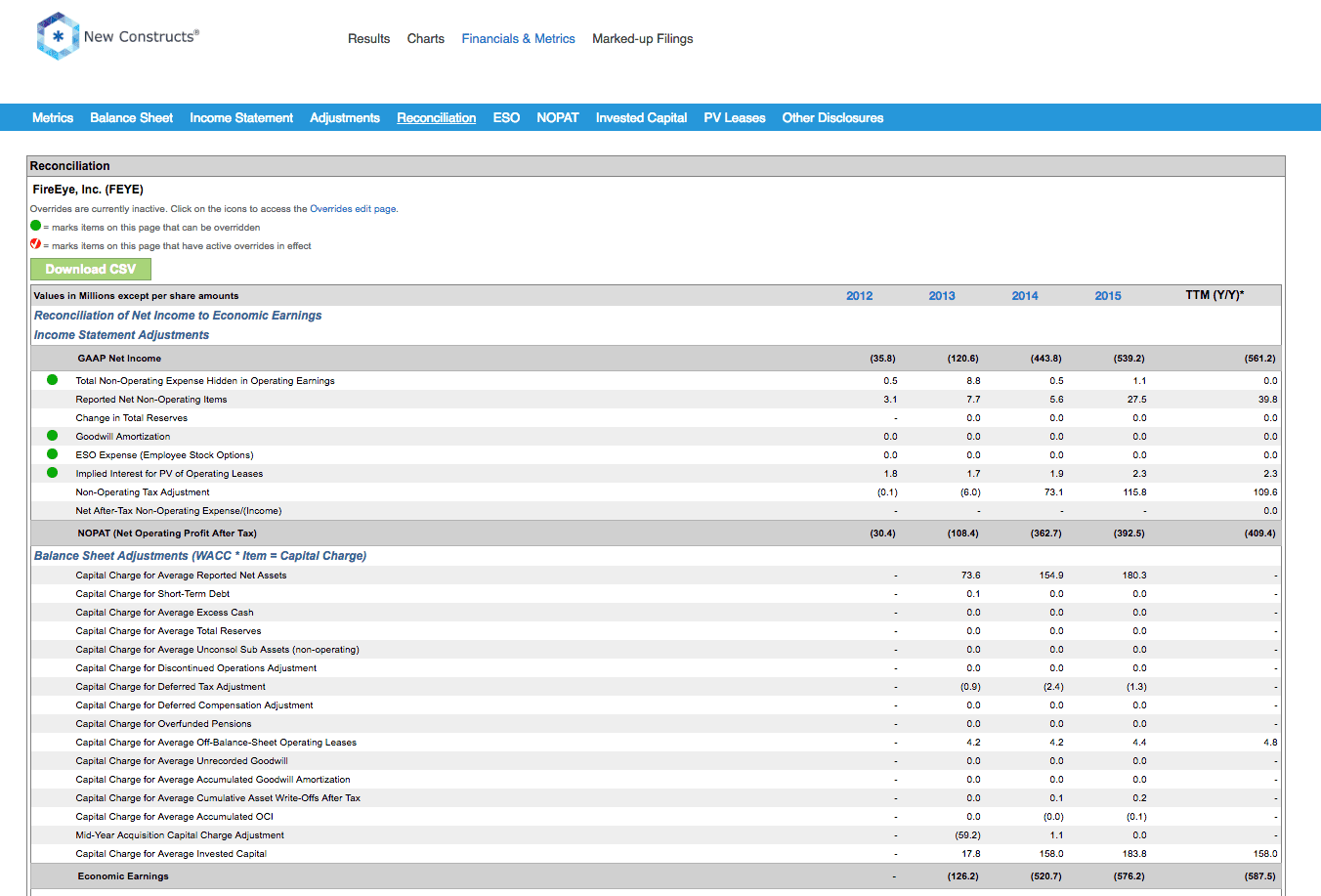Image resolution: width=1321 pixels, height=896 pixels.
Task: Select Capital Charge for Average Unrecorded Goodwill label
Action: [182, 760]
